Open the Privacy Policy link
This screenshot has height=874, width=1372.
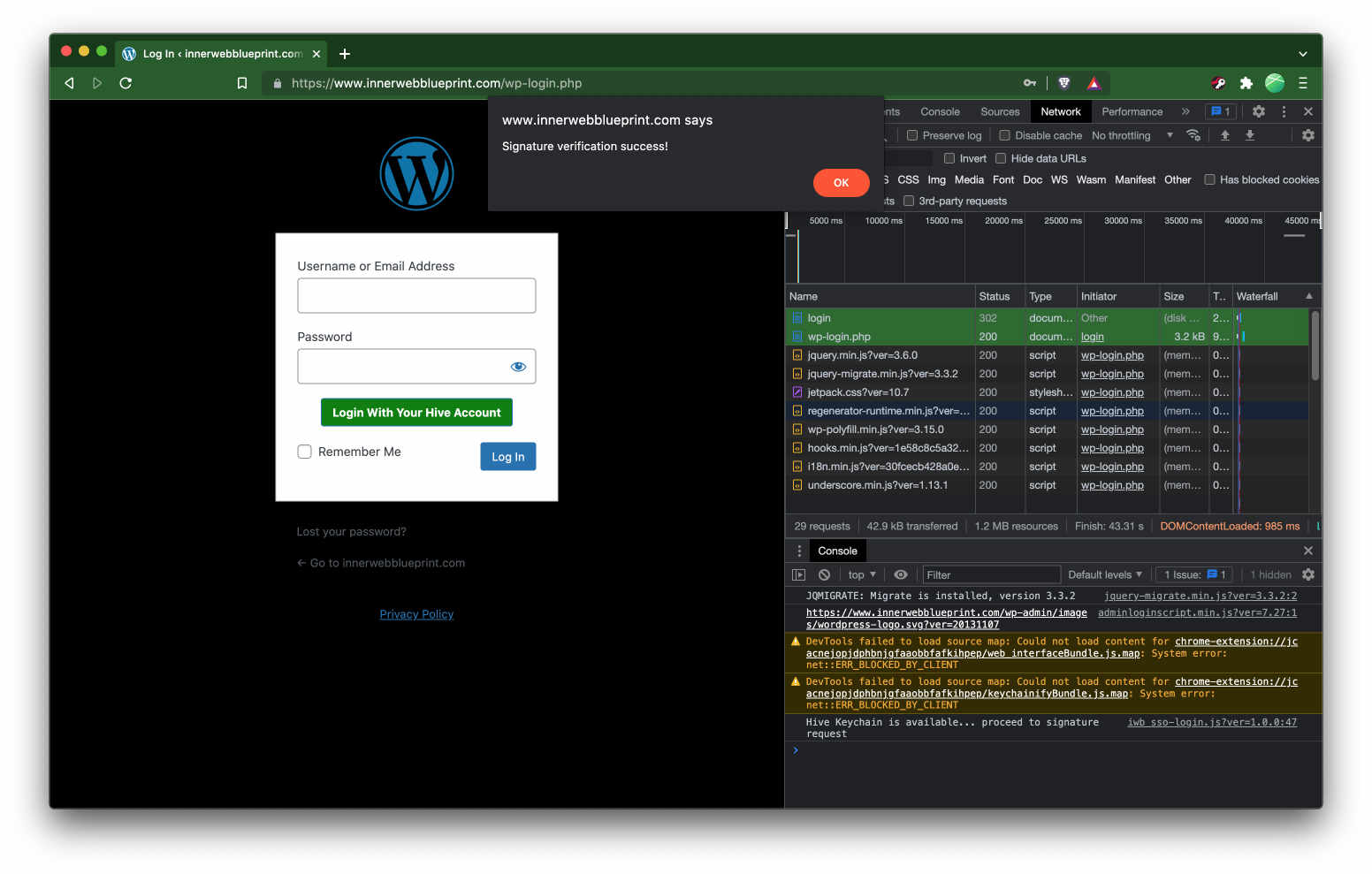click(416, 614)
